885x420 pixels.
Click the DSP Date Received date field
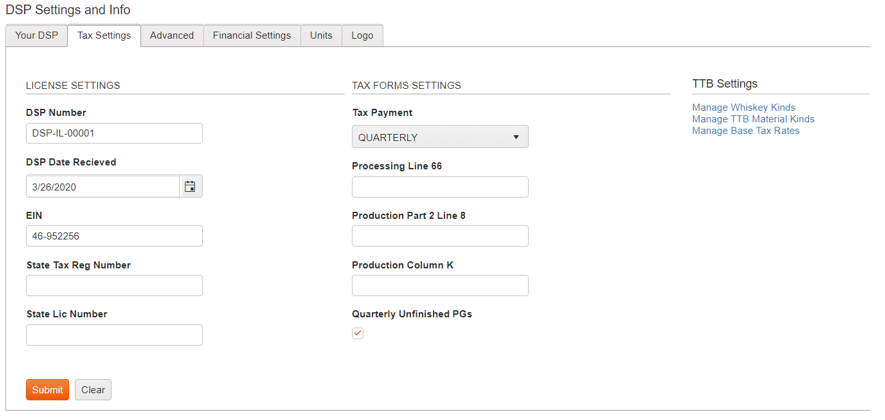[x=103, y=187]
